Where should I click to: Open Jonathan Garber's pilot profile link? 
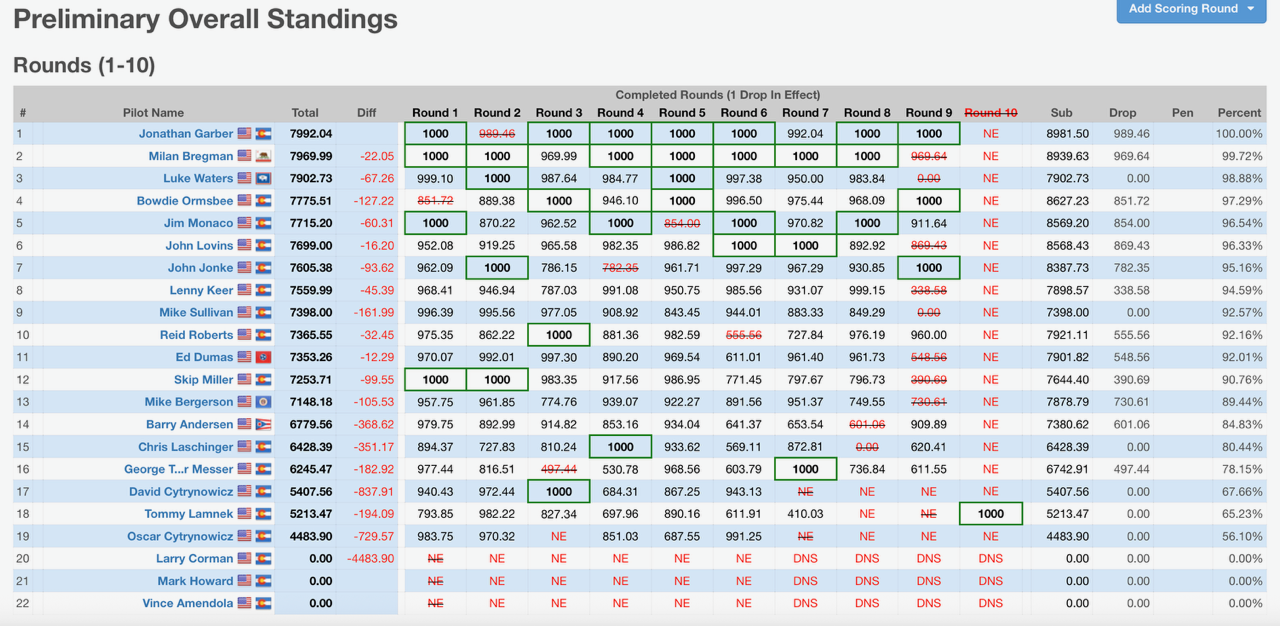186,133
